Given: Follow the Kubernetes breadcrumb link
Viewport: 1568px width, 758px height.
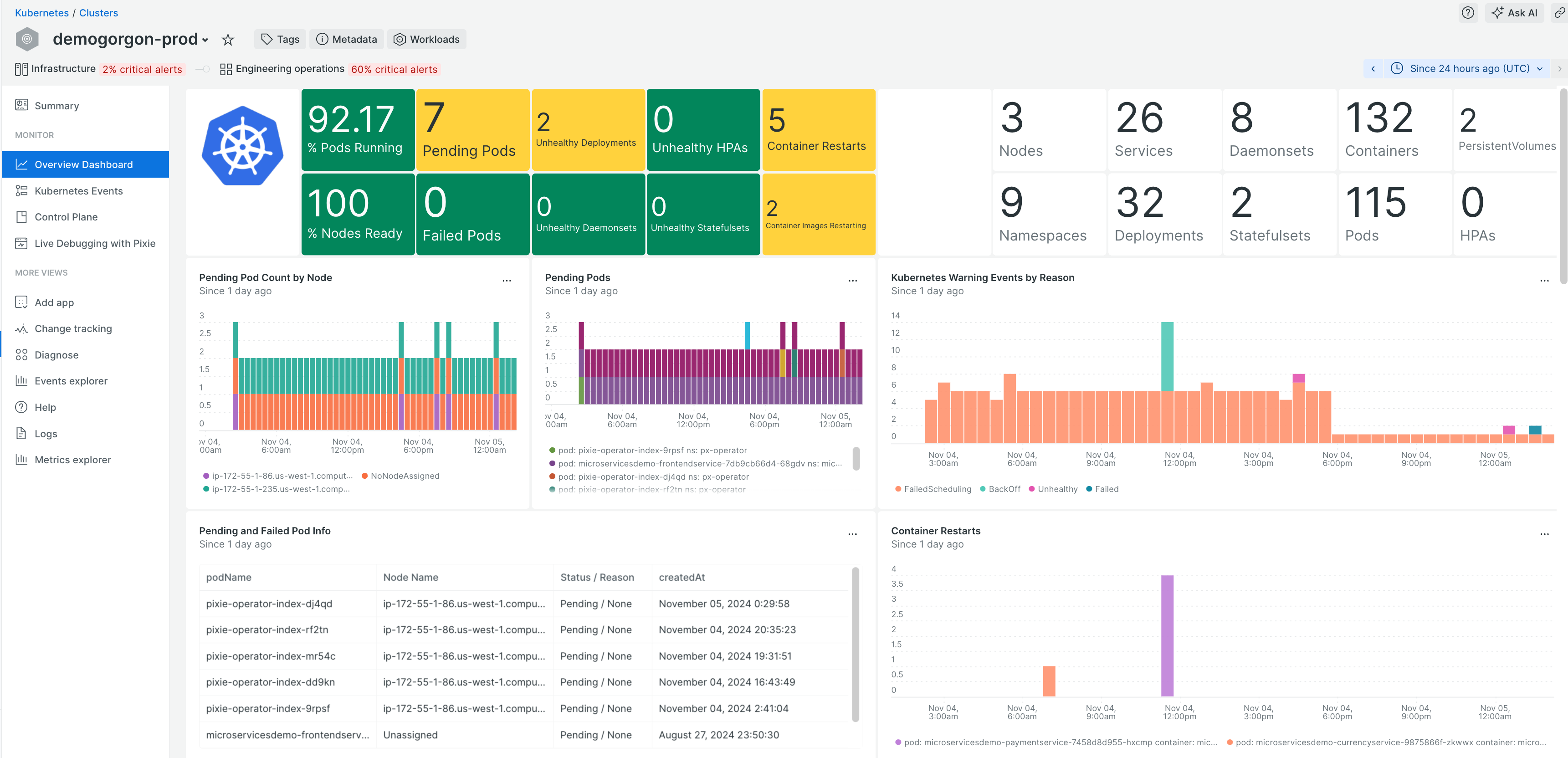Looking at the screenshot, I should 41,13.
